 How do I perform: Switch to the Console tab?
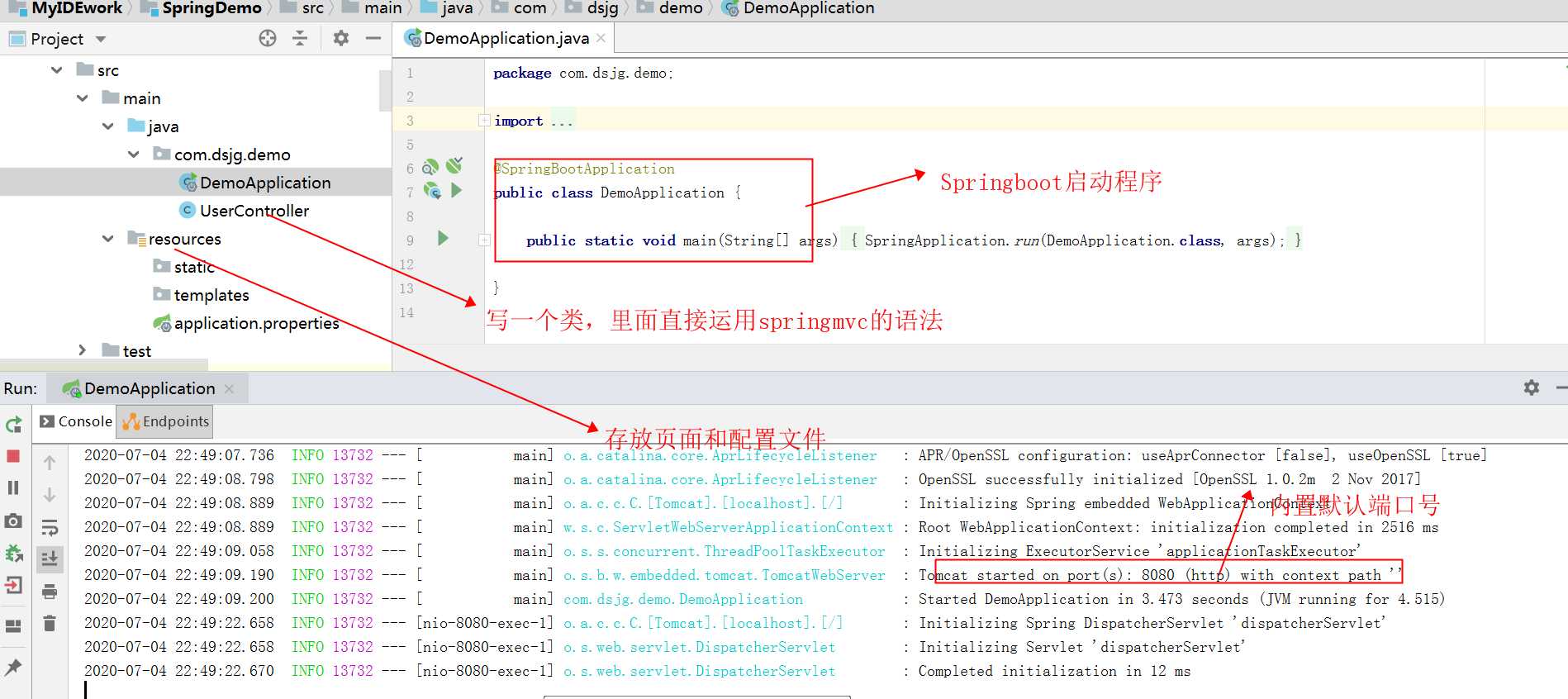pyautogui.click(x=75, y=421)
